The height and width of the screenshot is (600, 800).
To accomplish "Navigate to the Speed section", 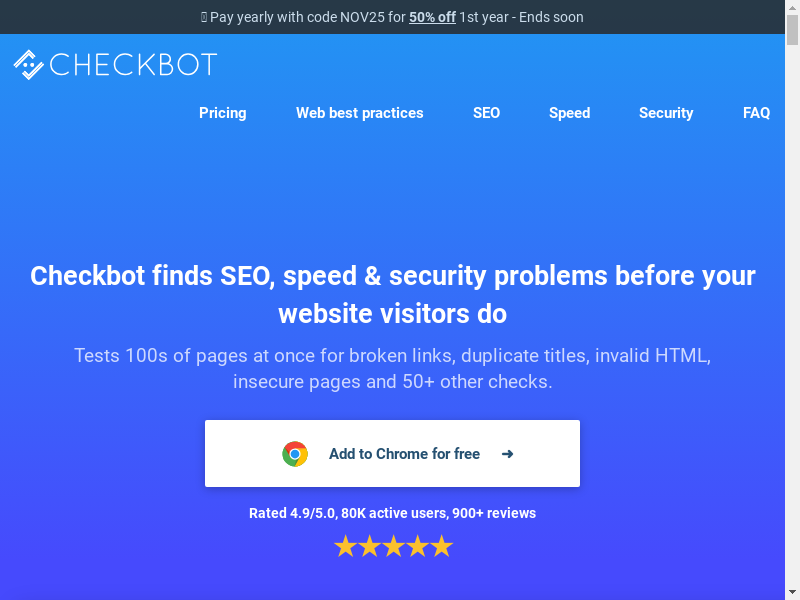I will pyautogui.click(x=569, y=113).
